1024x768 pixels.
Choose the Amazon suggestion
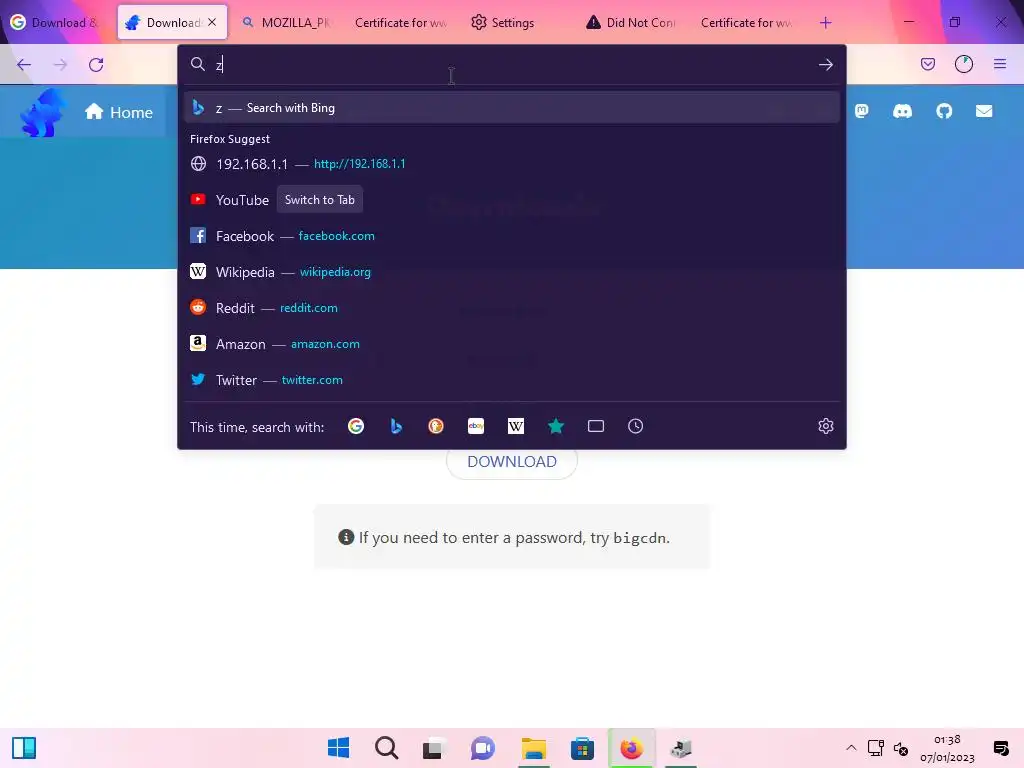512,344
